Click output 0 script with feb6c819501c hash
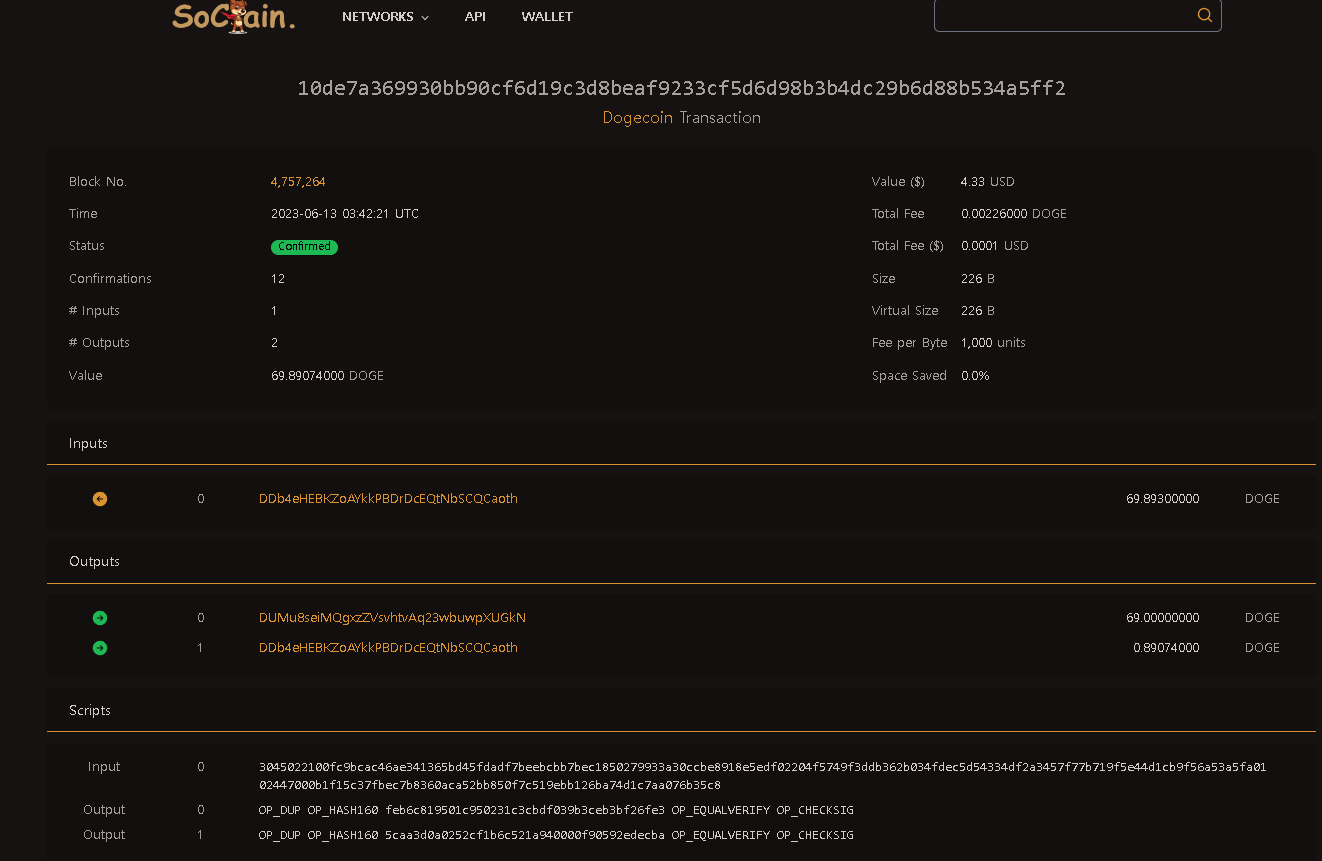1322x861 pixels. click(556, 810)
